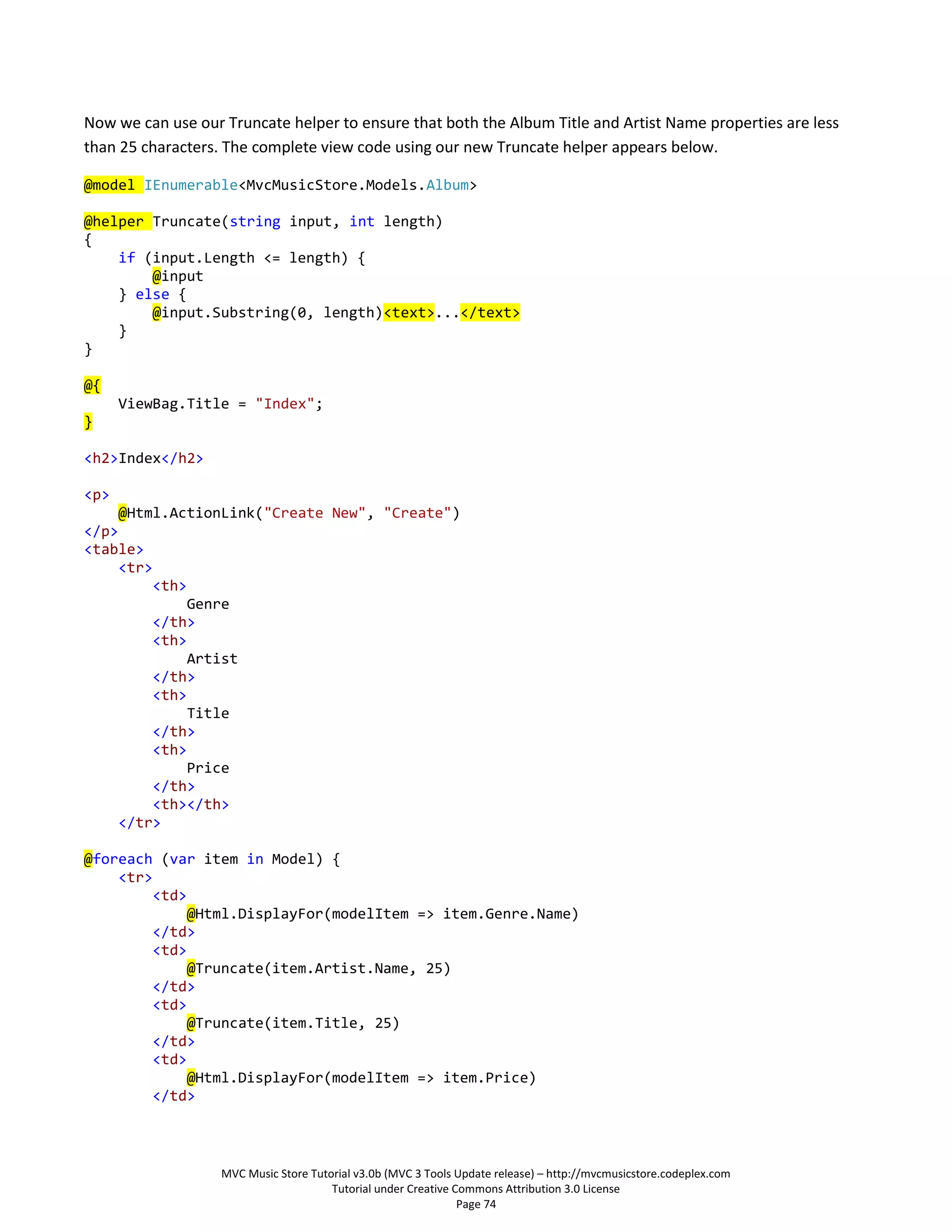
Task: Click 'item.Genre.Name' DisplayFor line
Action: tap(383, 914)
